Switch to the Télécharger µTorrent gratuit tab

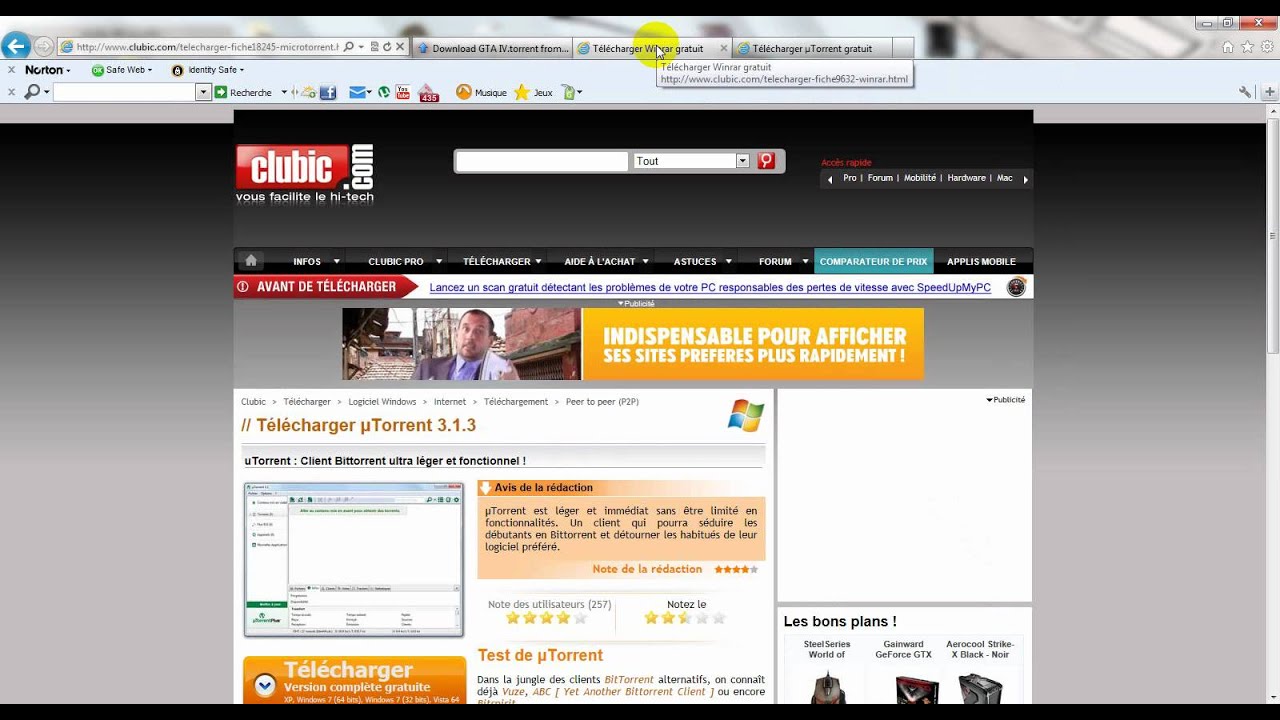tap(811, 48)
